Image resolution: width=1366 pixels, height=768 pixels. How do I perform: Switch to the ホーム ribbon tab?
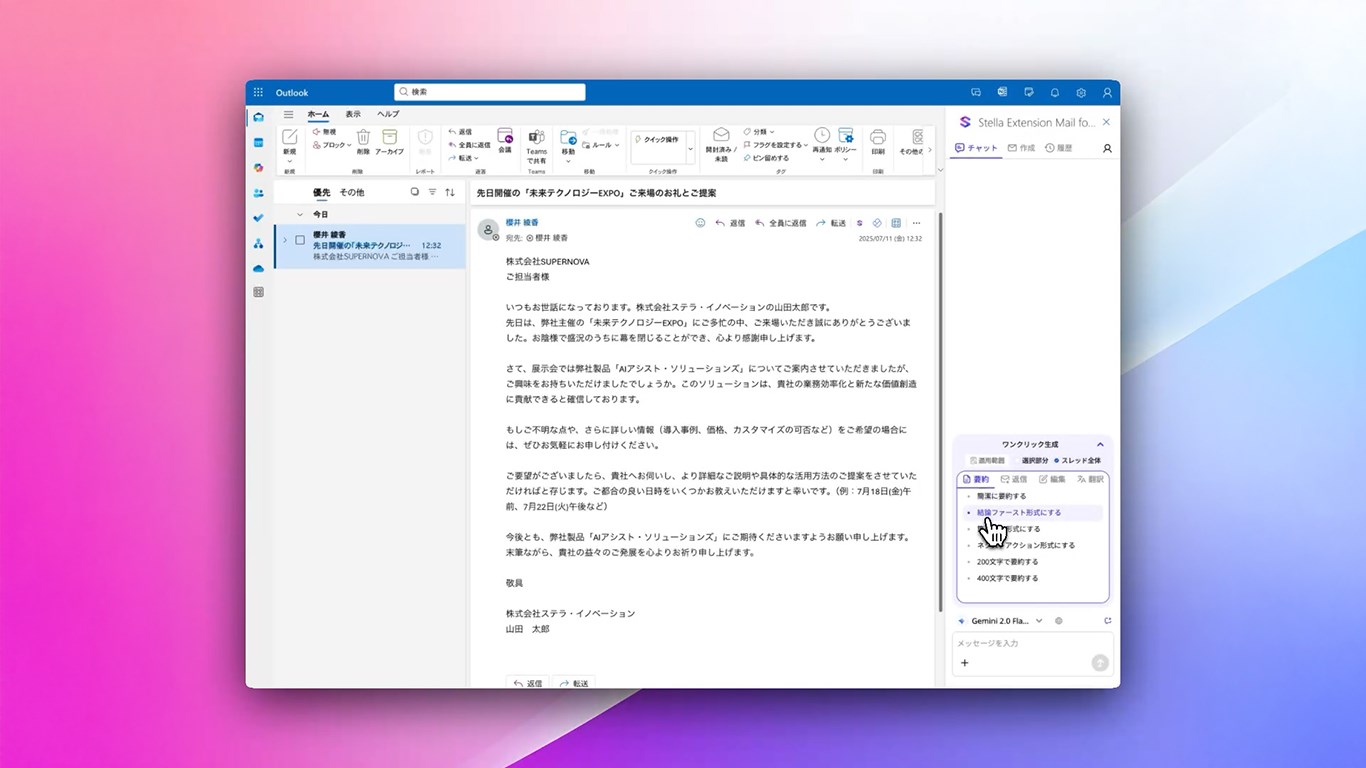pyautogui.click(x=318, y=114)
